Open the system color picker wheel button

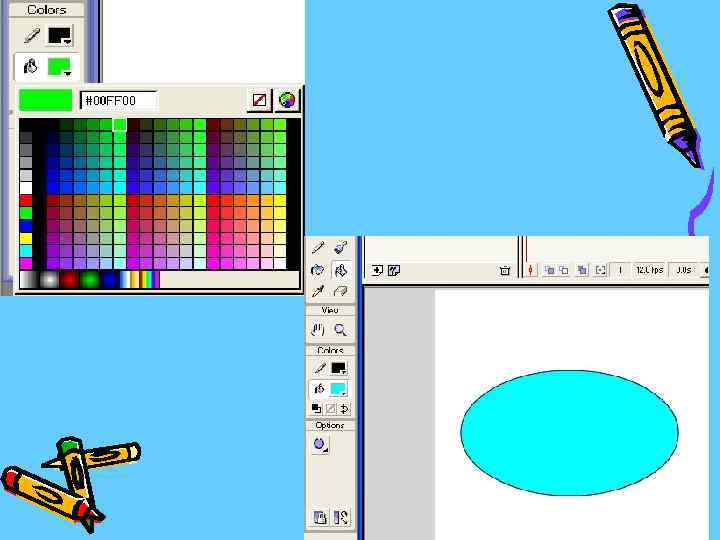coord(287,100)
